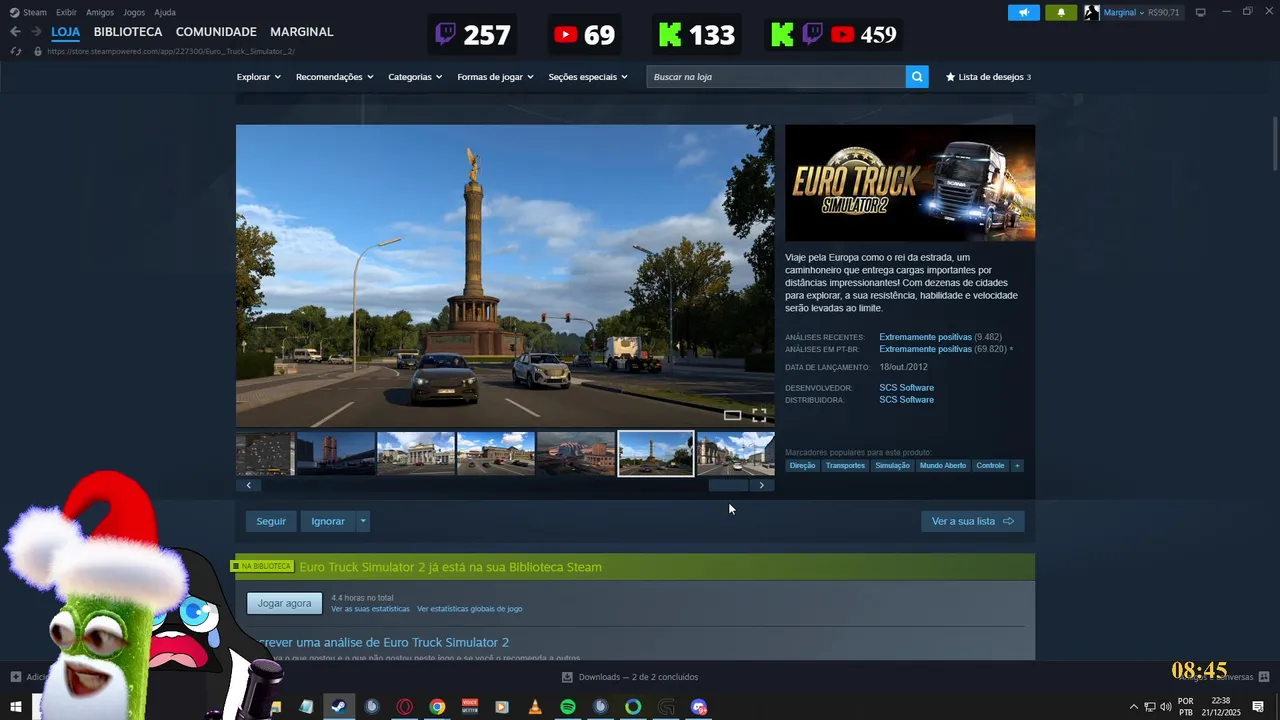
Task: Open the Windows Start menu
Action: pyautogui.click(x=16, y=707)
